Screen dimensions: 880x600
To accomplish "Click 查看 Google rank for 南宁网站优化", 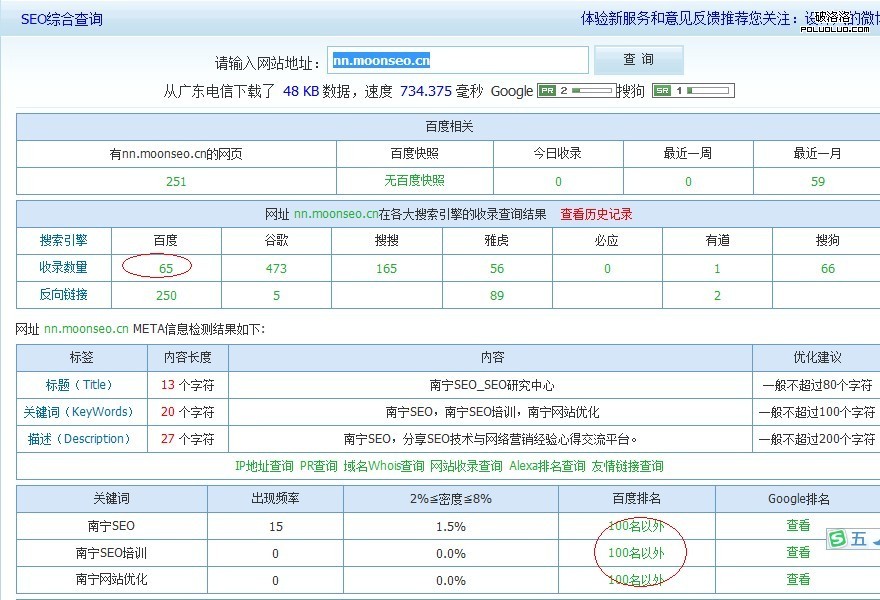I will (x=798, y=580).
